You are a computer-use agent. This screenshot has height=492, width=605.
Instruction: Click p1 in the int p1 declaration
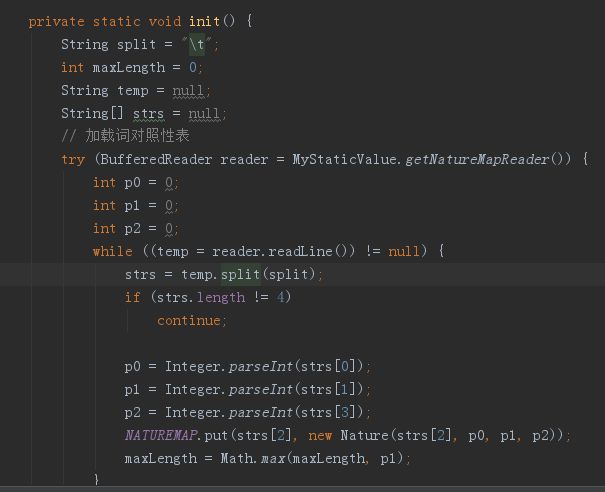pos(132,206)
